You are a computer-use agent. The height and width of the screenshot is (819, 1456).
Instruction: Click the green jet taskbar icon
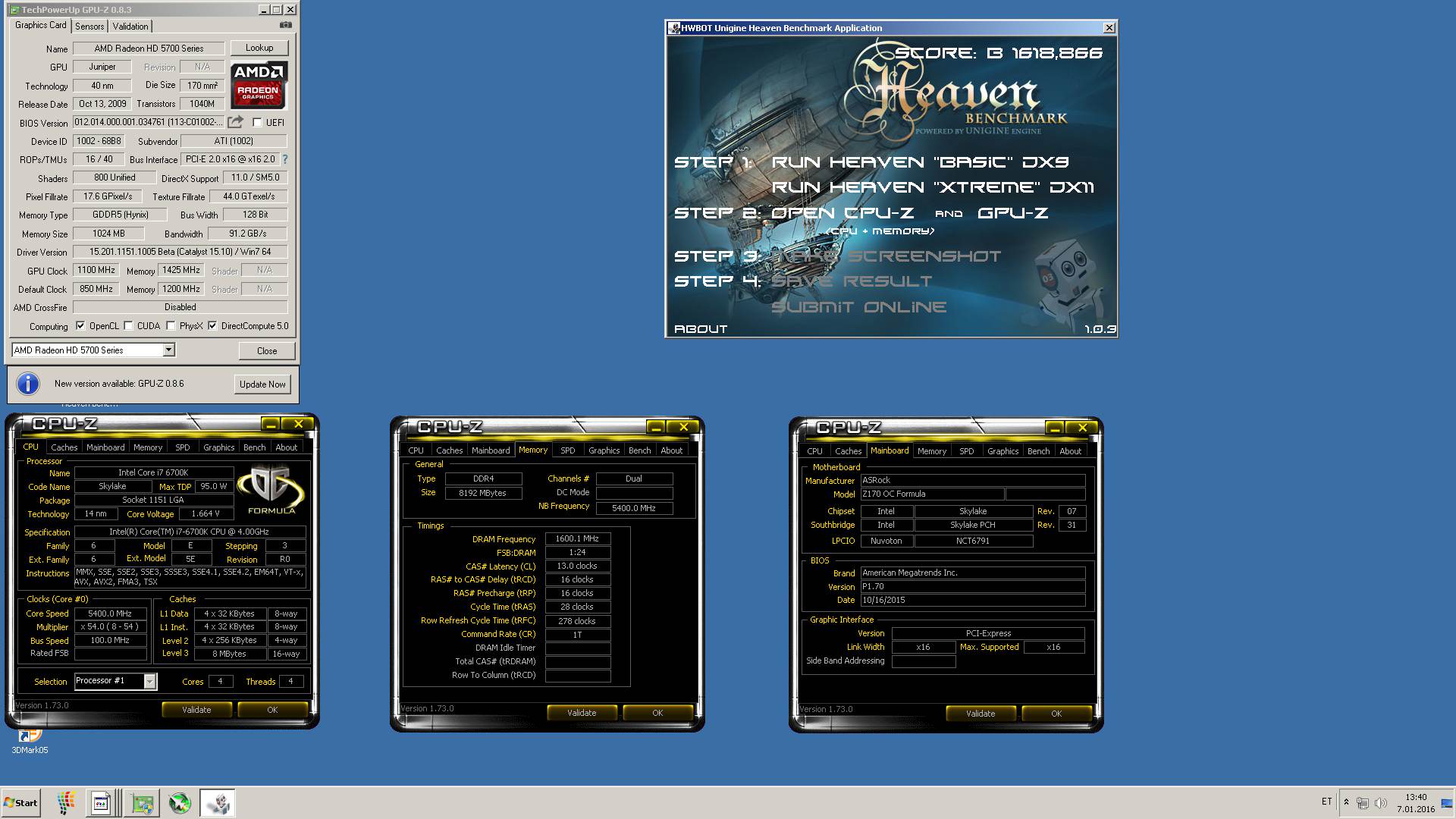pyautogui.click(x=180, y=802)
